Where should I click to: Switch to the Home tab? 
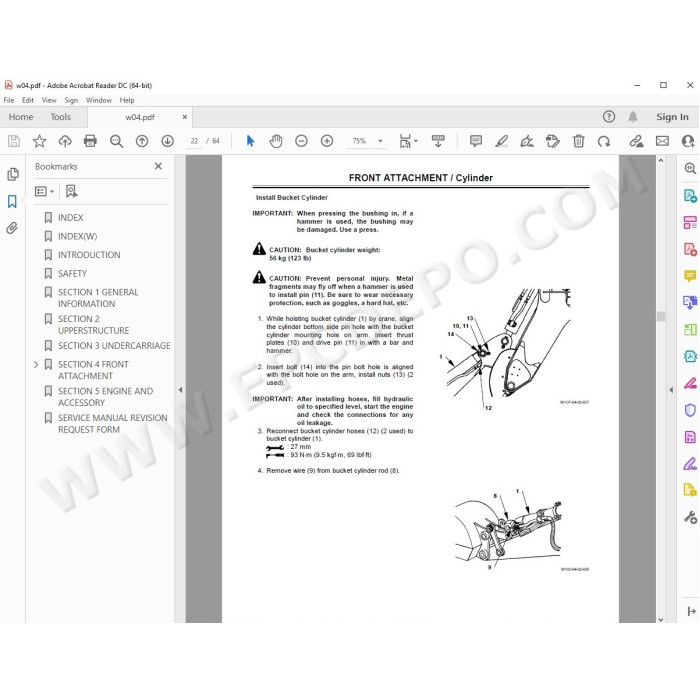[21, 117]
